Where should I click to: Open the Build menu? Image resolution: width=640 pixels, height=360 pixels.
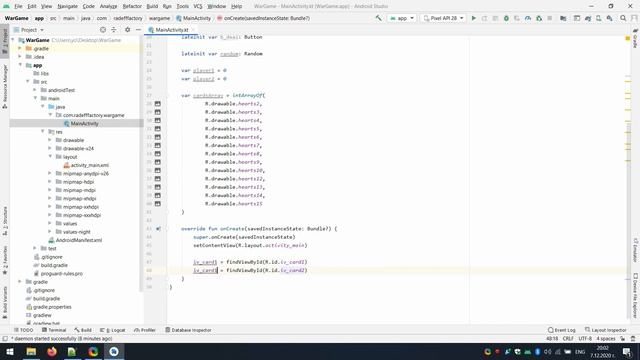click(x=152, y=6)
